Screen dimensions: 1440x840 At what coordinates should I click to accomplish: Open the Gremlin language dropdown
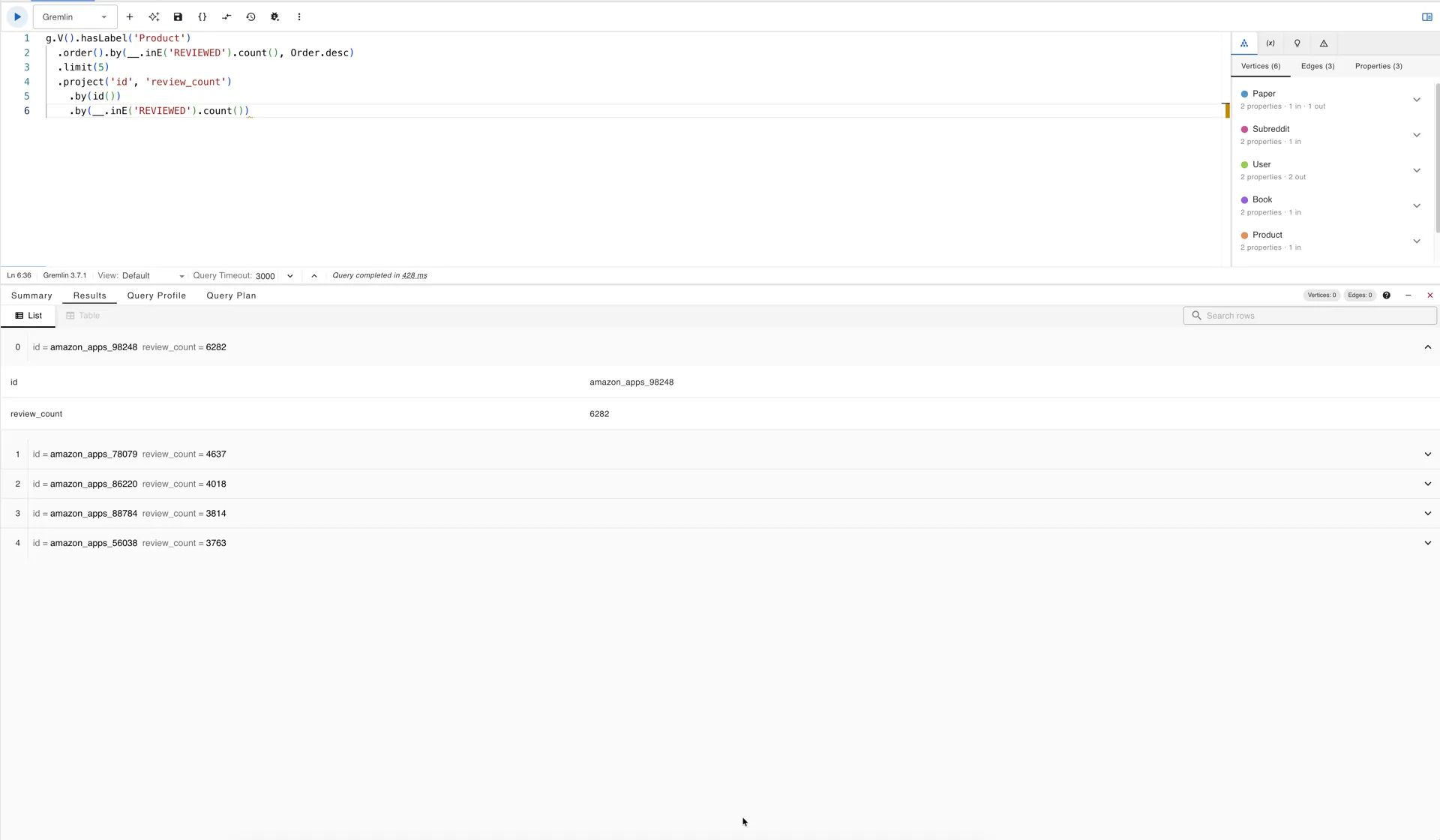[75, 16]
